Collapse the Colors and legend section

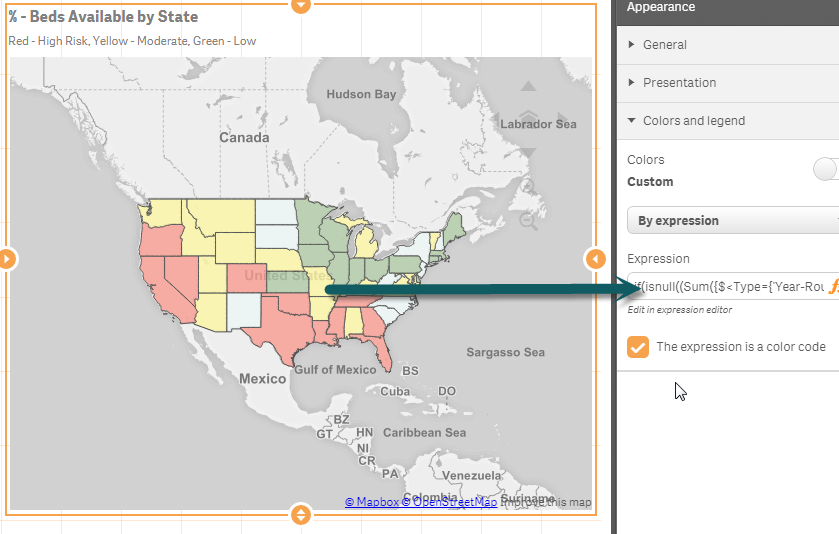click(728, 121)
